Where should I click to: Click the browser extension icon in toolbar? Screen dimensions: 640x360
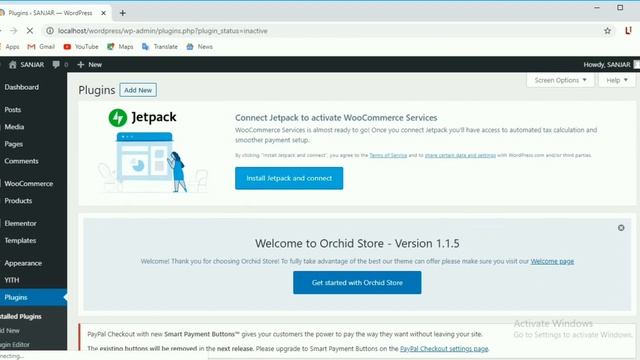click(x=628, y=31)
